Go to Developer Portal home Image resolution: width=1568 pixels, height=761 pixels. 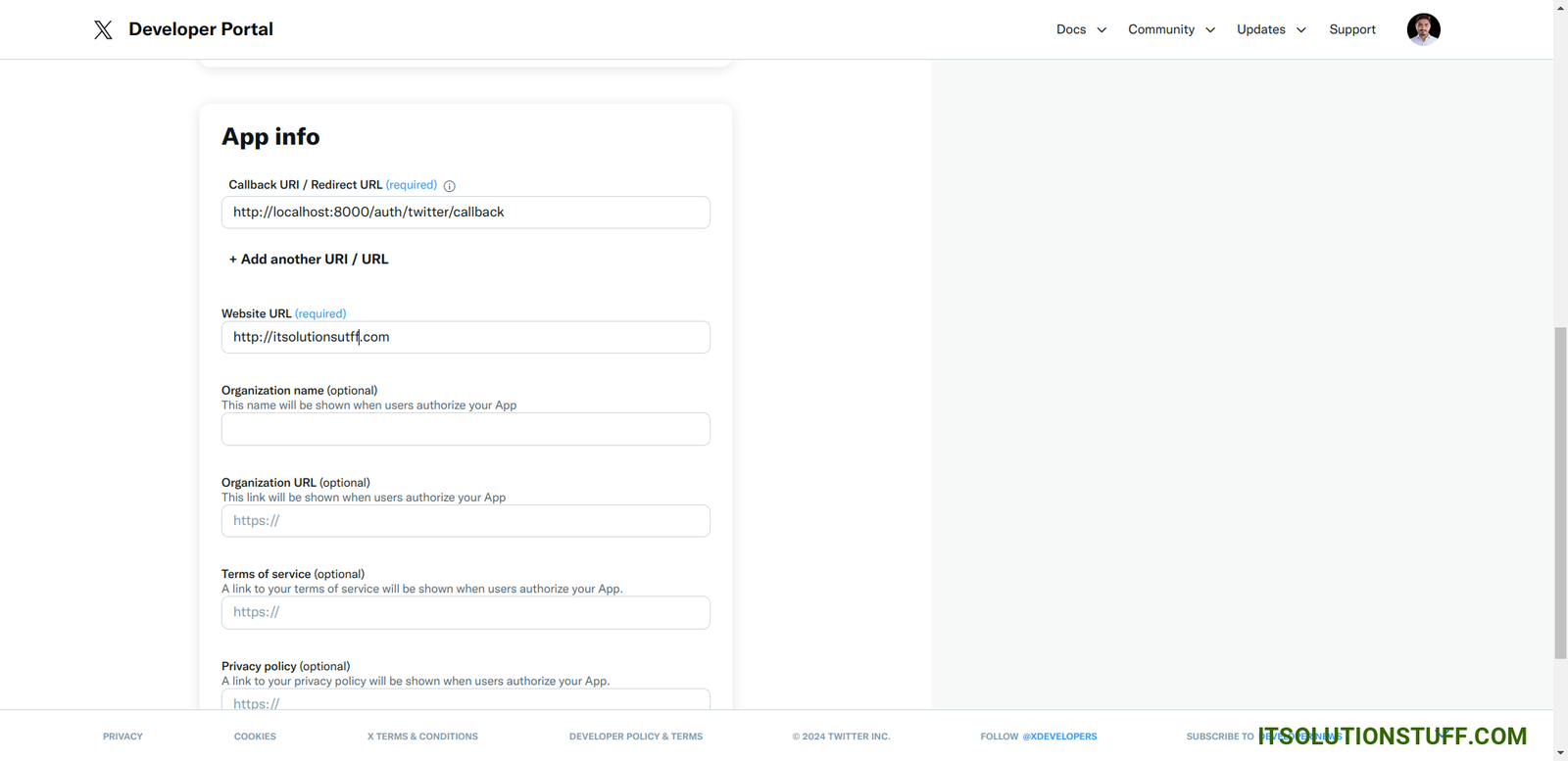(200, 29)
